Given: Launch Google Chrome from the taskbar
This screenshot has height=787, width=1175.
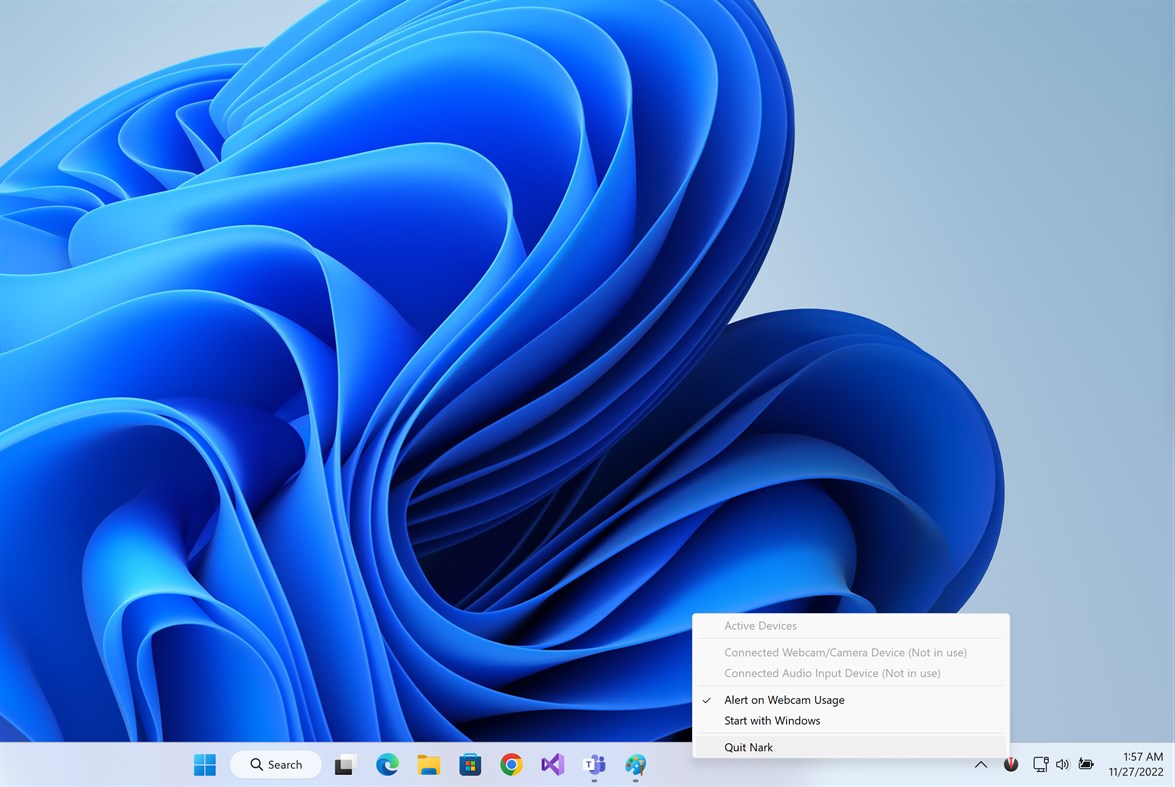Looking at the screenshot, I should [x=511, y=765].
